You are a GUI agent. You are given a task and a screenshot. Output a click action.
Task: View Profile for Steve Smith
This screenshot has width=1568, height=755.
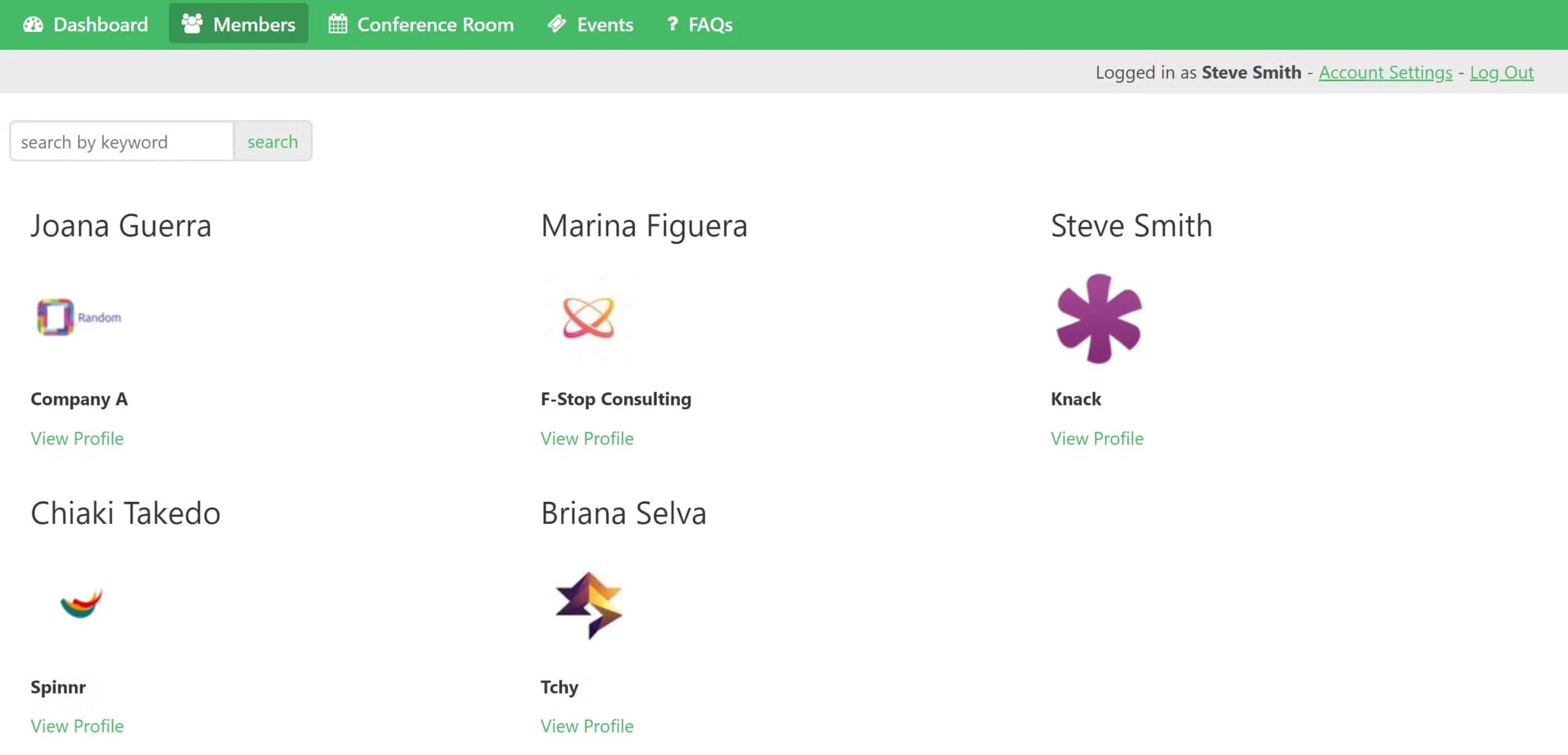point(1097,438)
